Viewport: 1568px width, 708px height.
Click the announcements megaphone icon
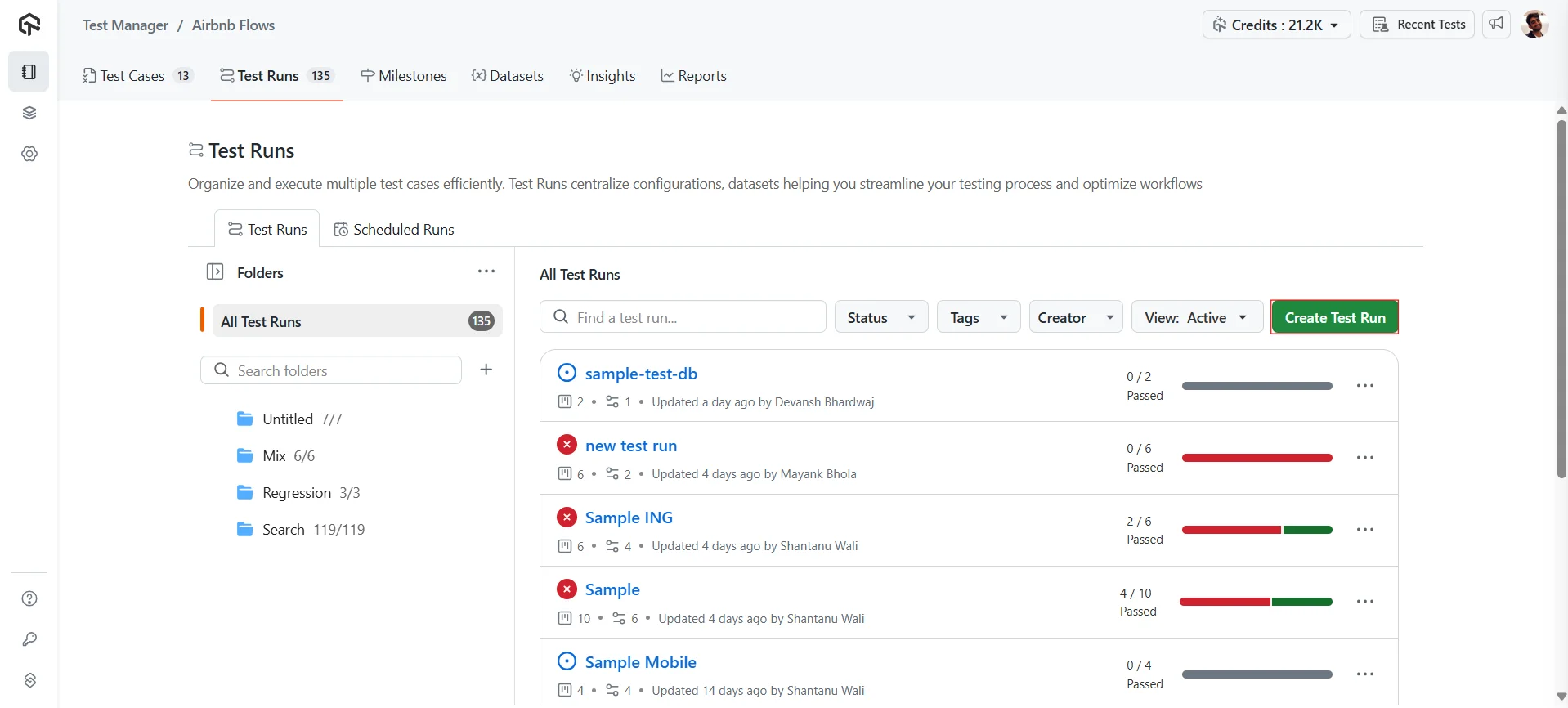click(x=1496, y=25)
